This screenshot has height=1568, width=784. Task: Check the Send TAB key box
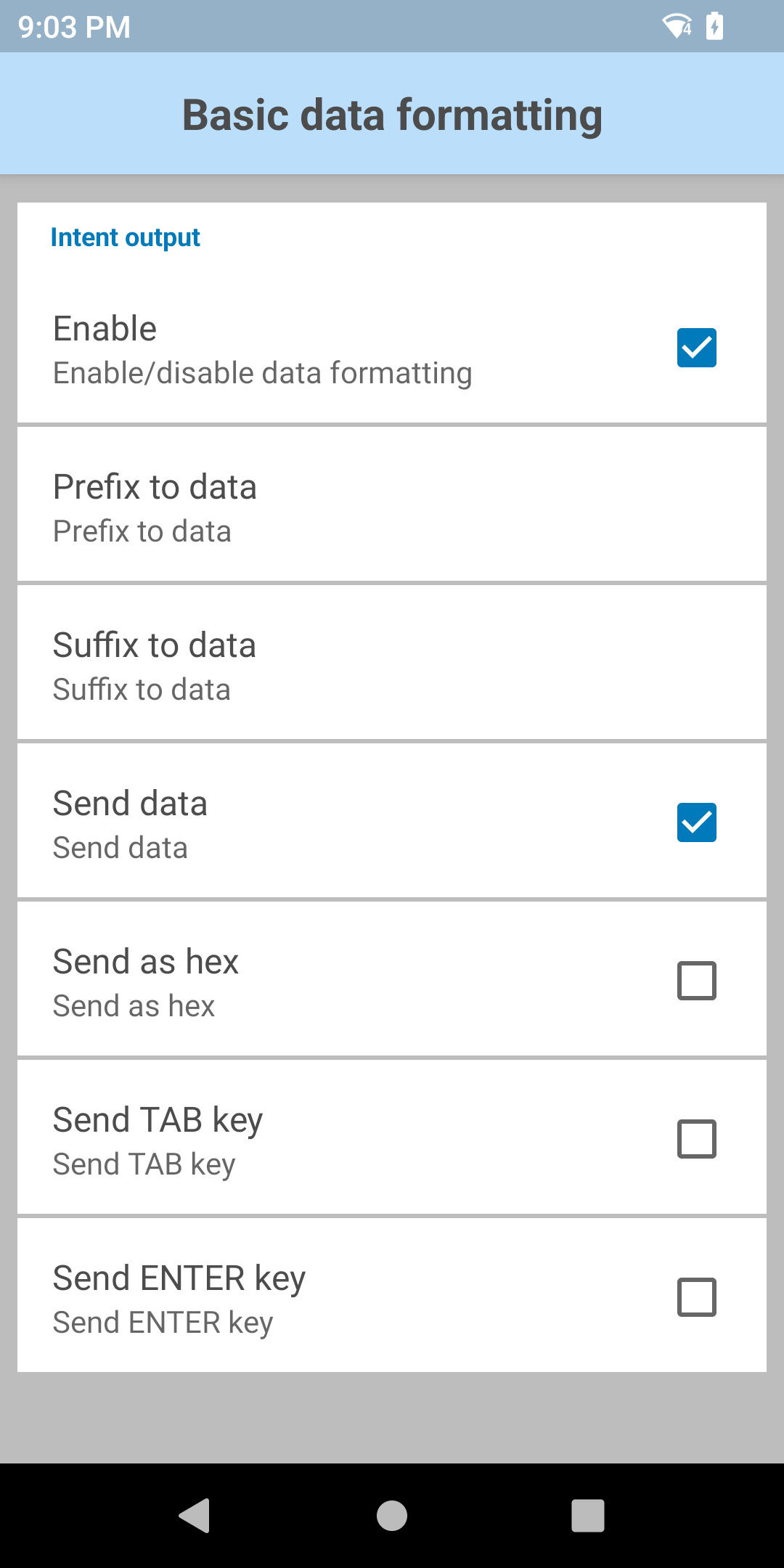(697, 1139)
